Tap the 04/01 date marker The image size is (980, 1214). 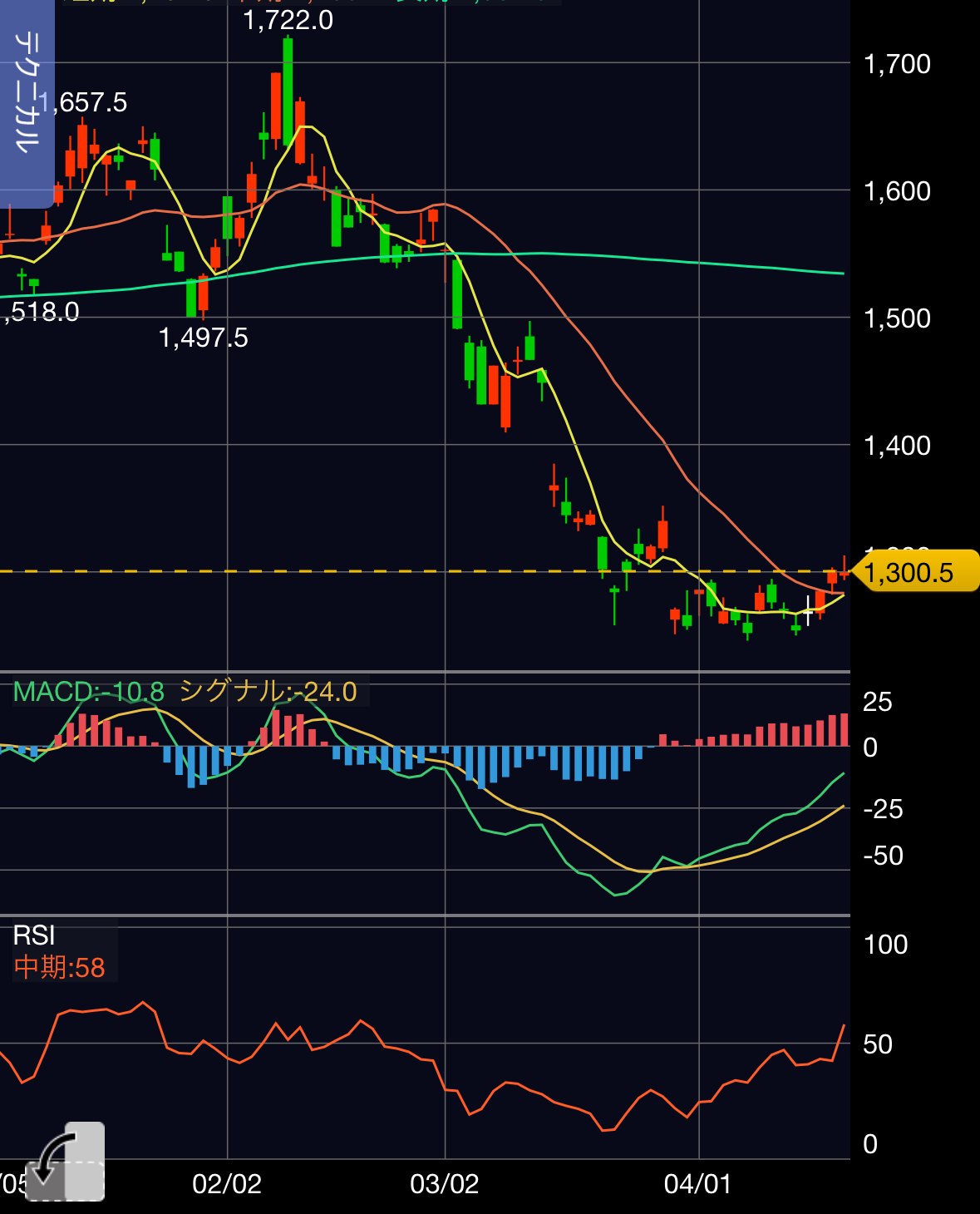(698, 1184)
